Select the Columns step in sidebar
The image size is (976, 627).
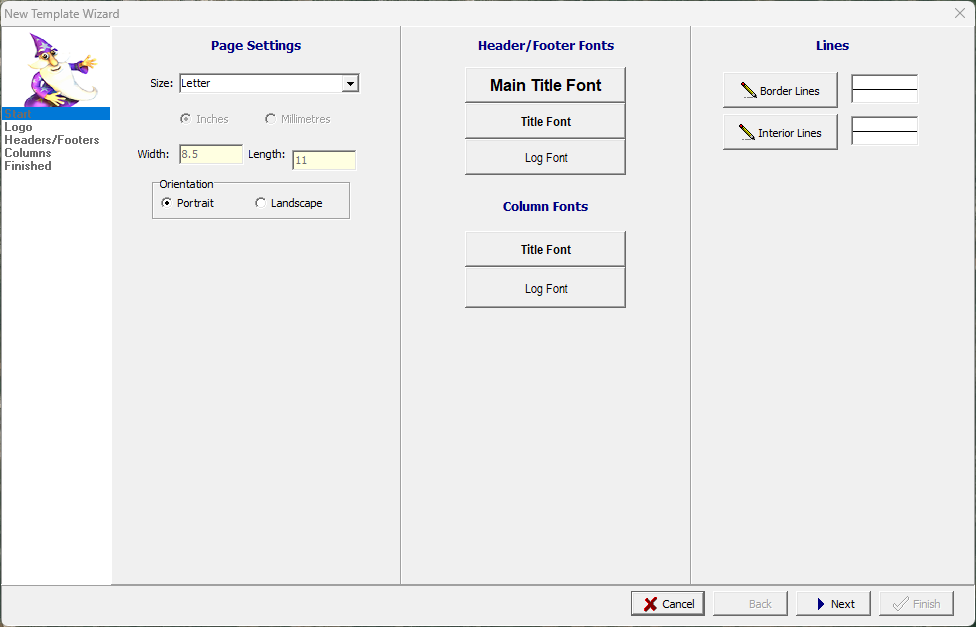(x=27, y=153)
